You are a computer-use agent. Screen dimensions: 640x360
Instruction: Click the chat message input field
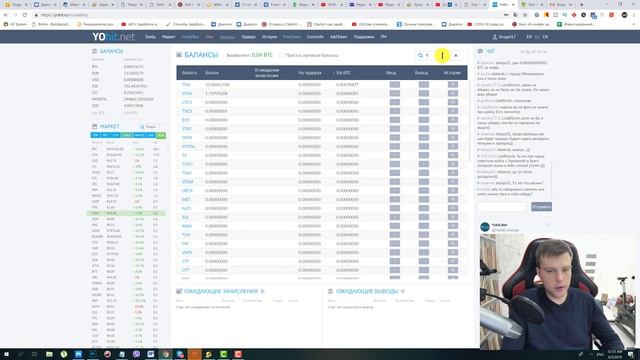(503, 207)
